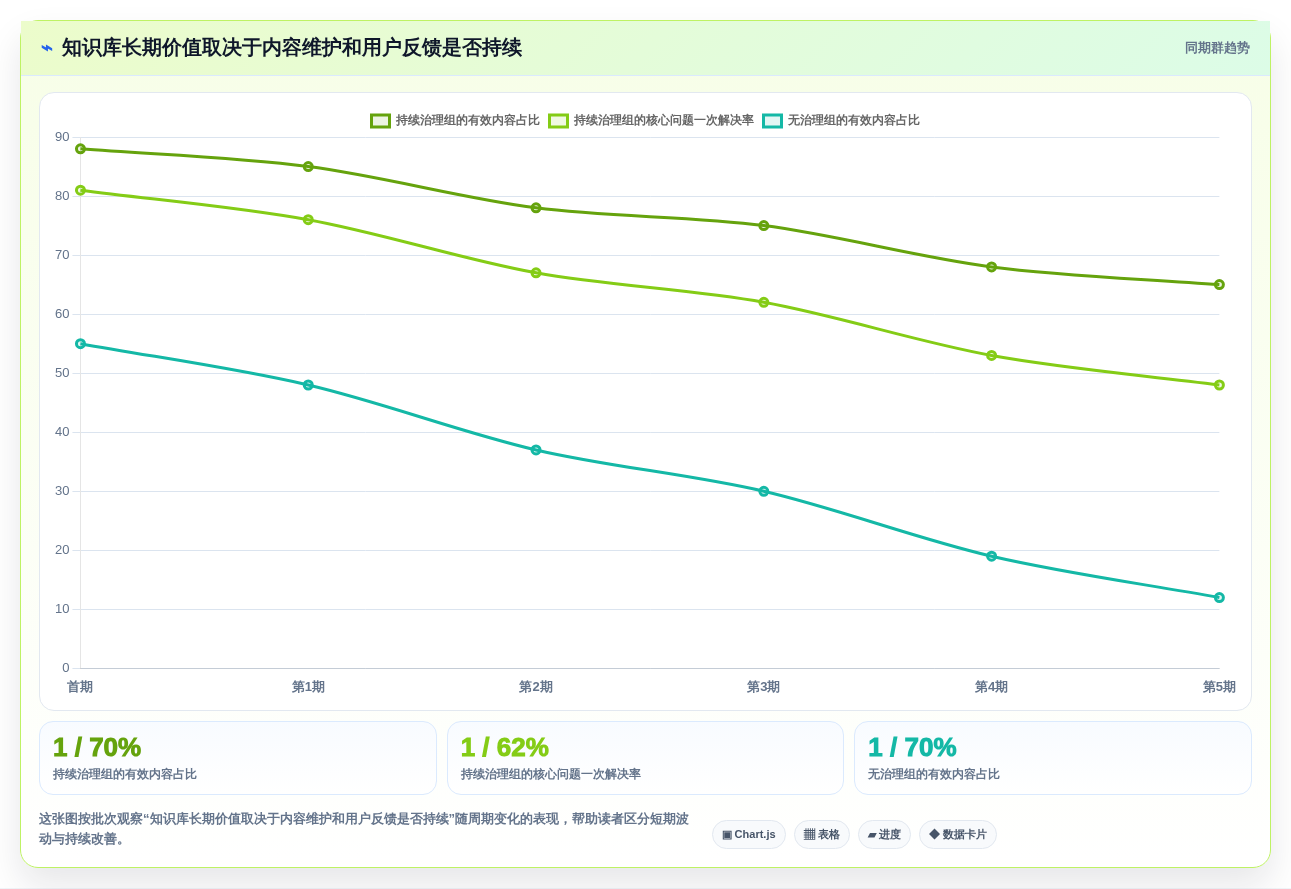Toggle legend 持续治理组的有效内容占比 series

(455, 120)
